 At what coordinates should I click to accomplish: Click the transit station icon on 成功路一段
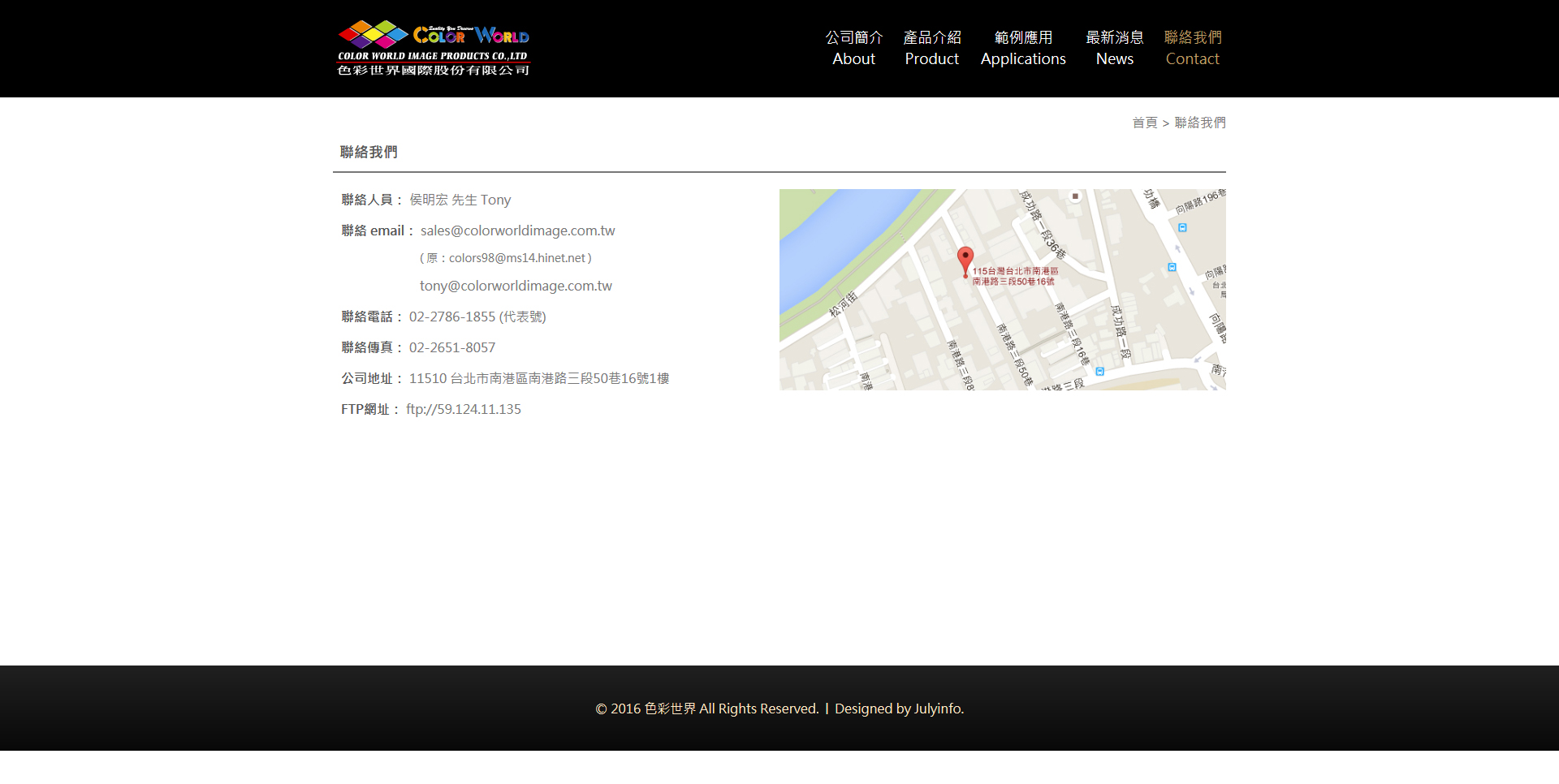tap(1172, 268)
